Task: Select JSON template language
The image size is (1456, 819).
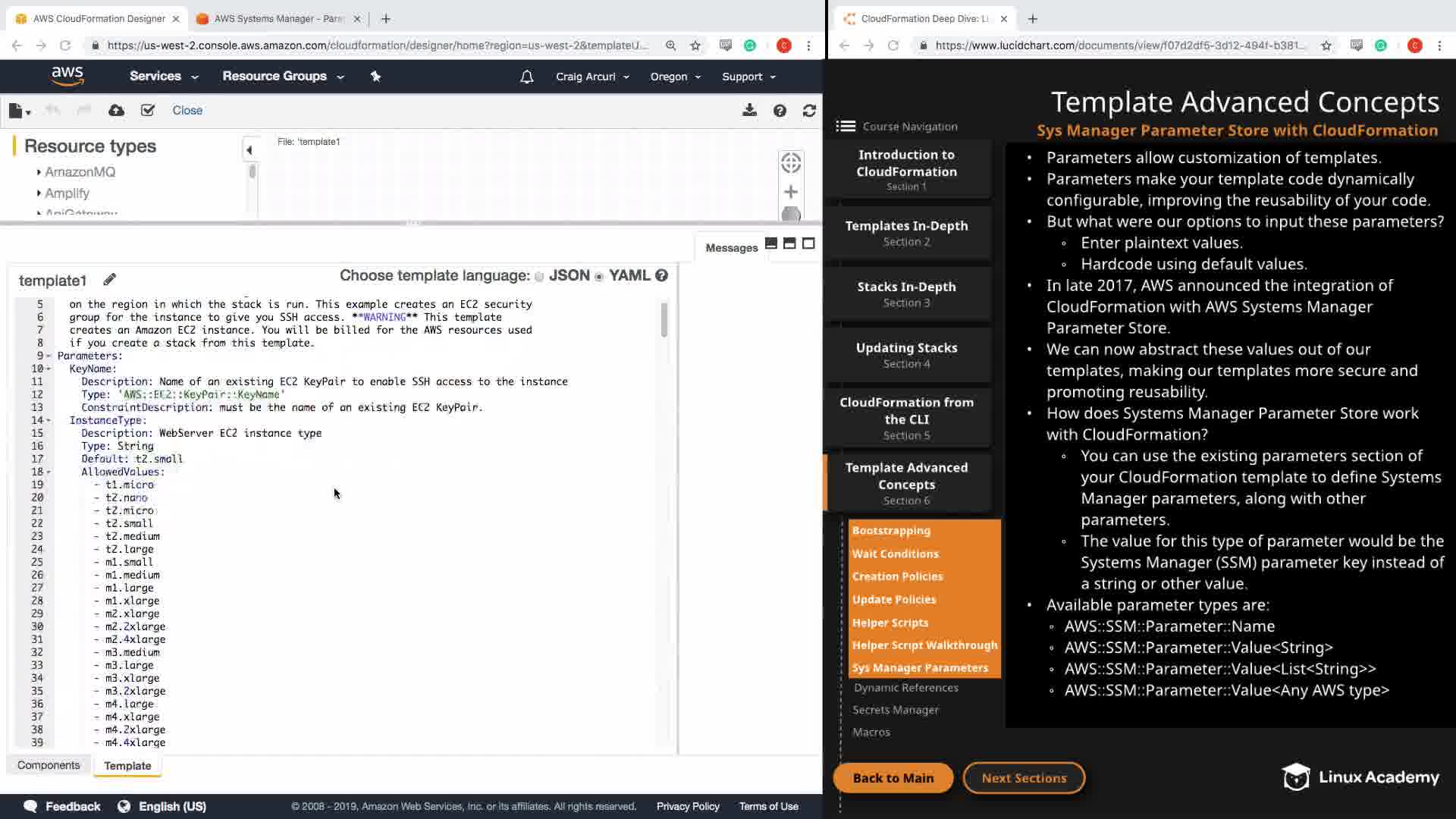Action: coord(539,277)
